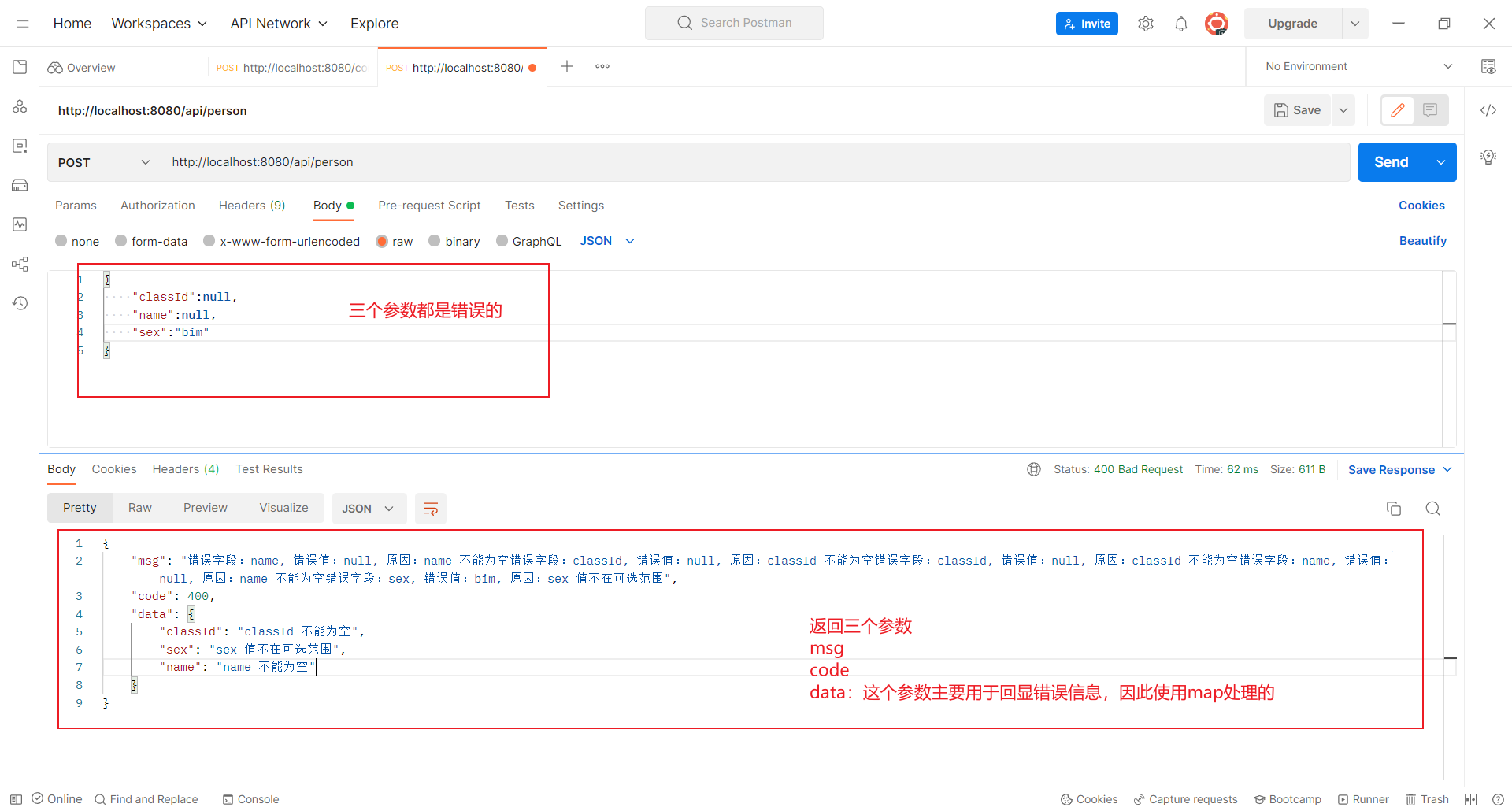Open Postman settings gear

1146,23
